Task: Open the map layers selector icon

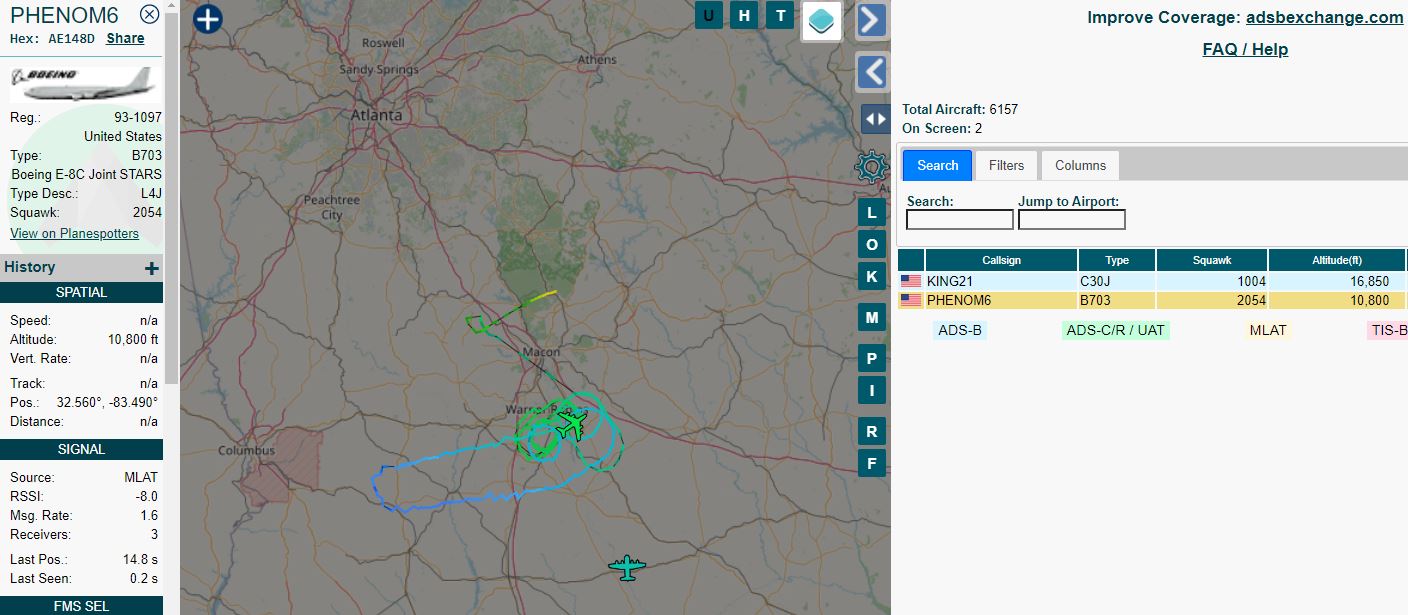Action: pos(822,20)
